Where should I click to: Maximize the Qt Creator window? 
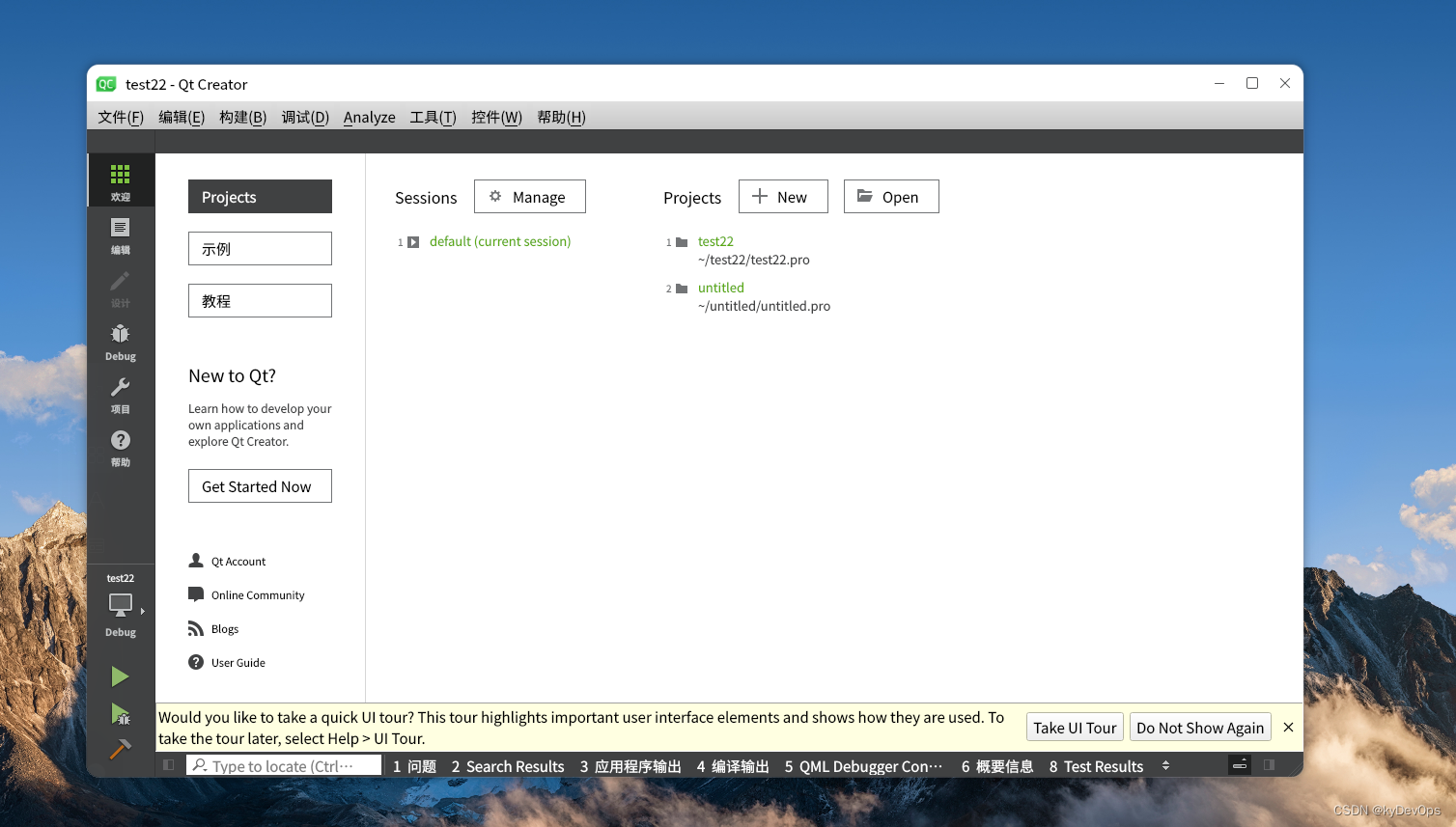tap(1252, 83)
